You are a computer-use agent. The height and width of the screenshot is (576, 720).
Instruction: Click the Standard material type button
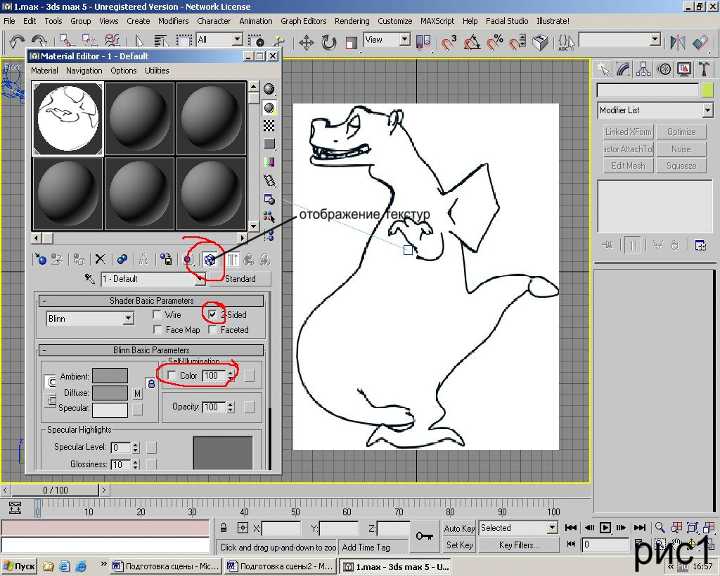click(x=240, y=279)
